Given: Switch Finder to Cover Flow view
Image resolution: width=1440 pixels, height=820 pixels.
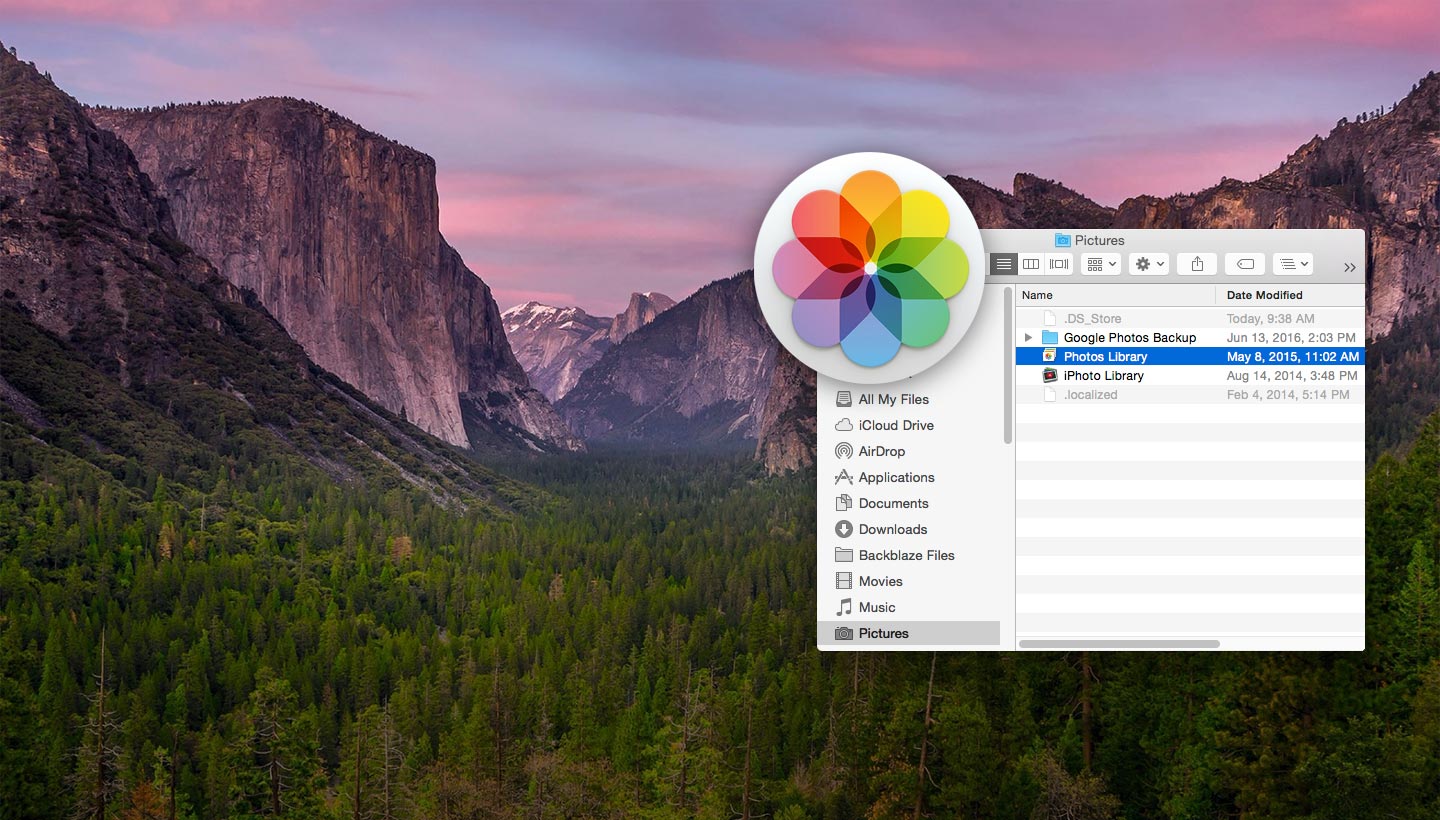Looking at the screenshot, I should point(1059,264).
